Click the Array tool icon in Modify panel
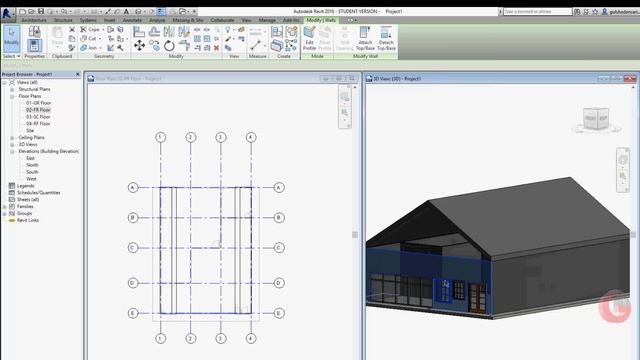This screenshot has height=360, width=640. [197, 39]
